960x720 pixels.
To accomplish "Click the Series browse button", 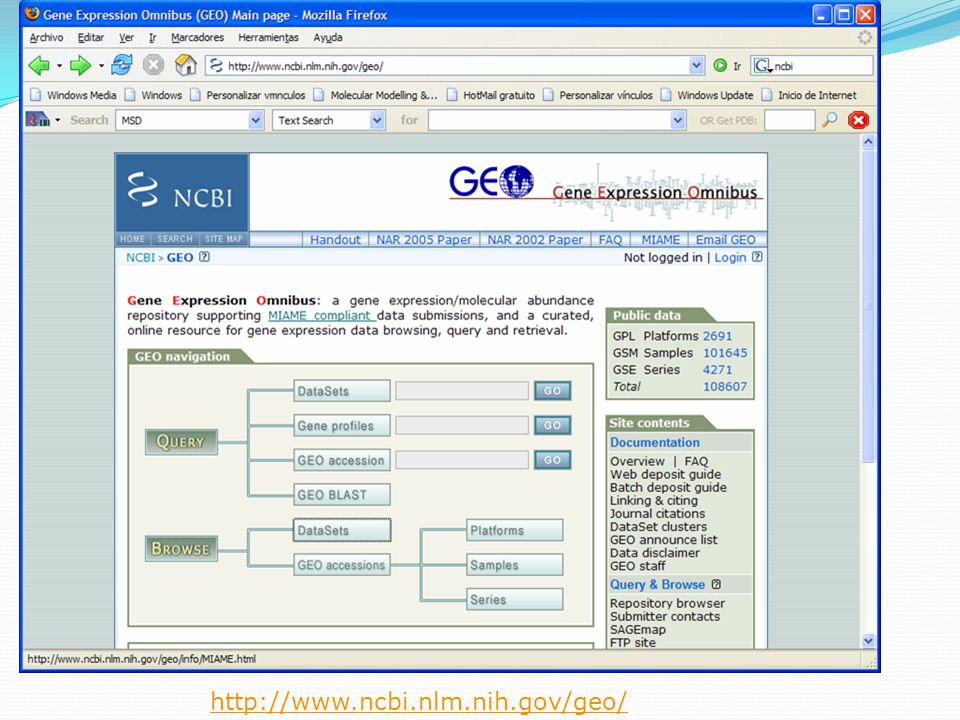I will point(514,599).
